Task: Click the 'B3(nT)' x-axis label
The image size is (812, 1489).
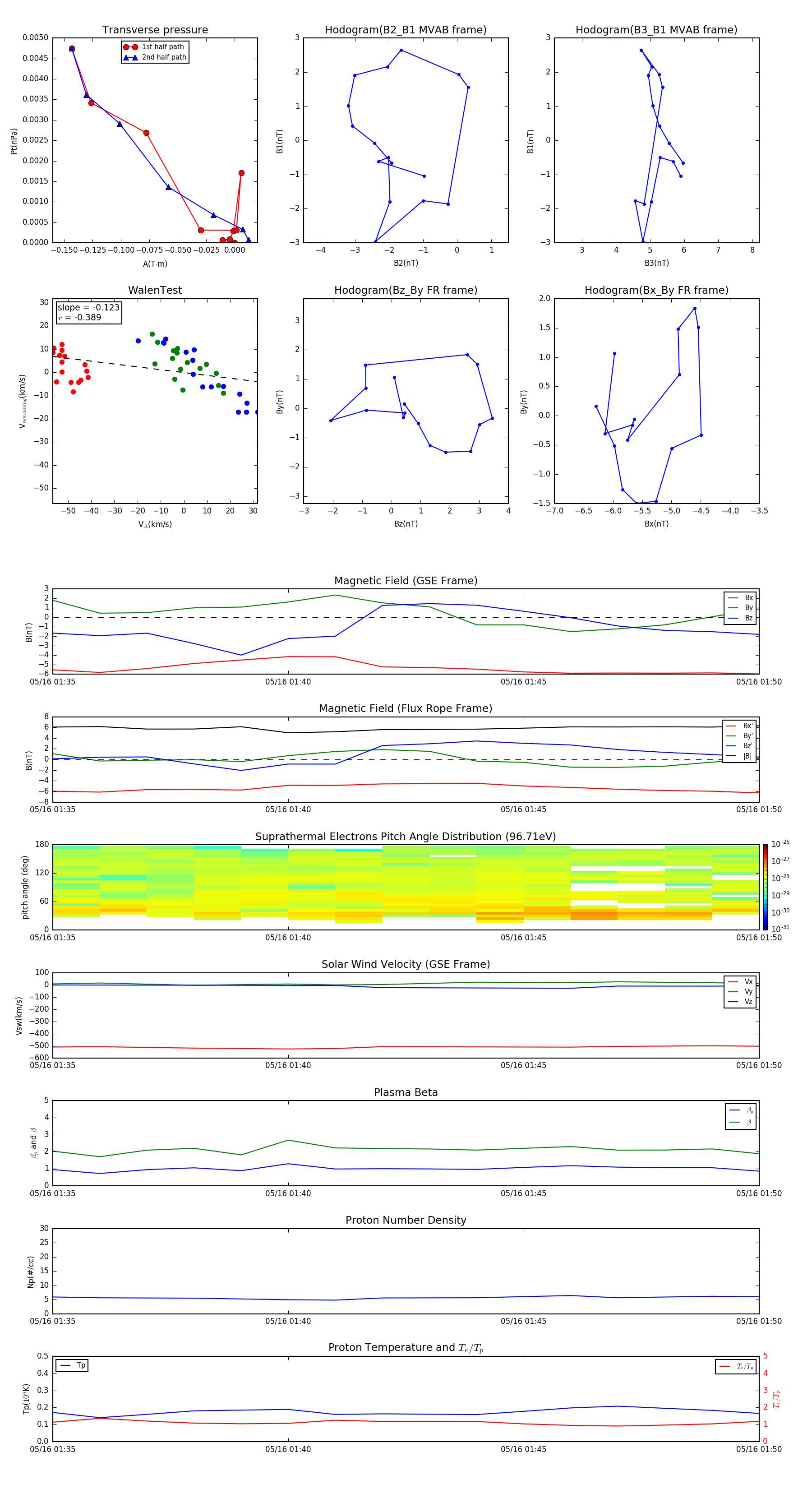Action: tap(656, 263)
